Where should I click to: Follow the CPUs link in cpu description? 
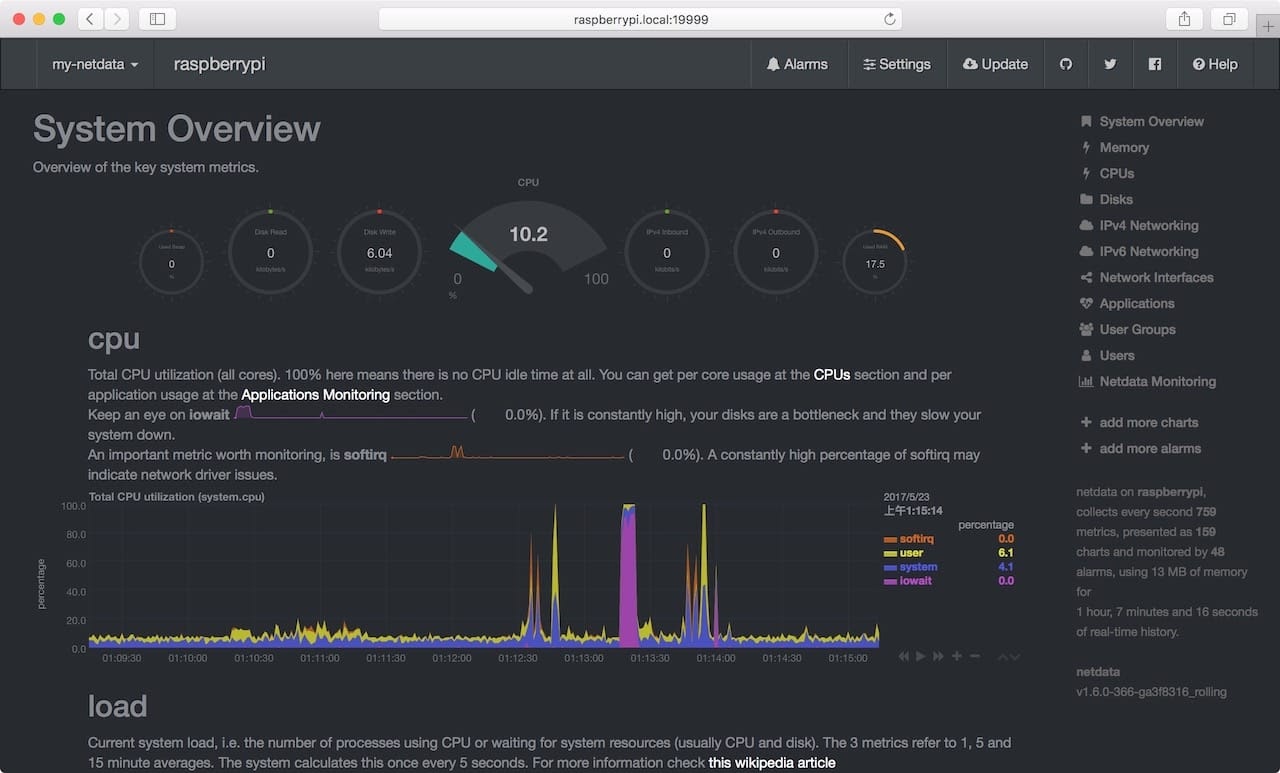[832, 375]
